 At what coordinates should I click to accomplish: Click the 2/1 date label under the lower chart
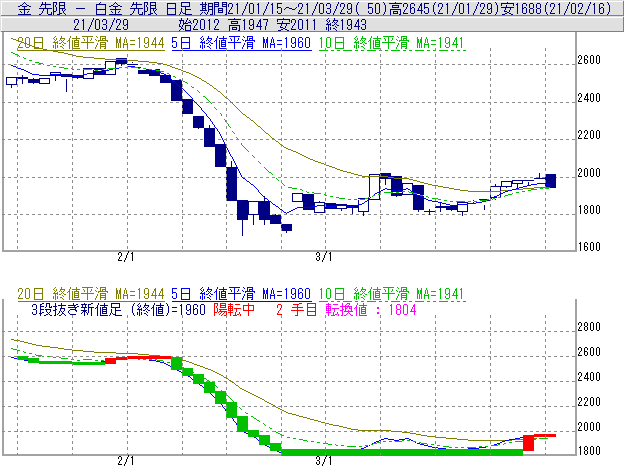pos(126,461)
